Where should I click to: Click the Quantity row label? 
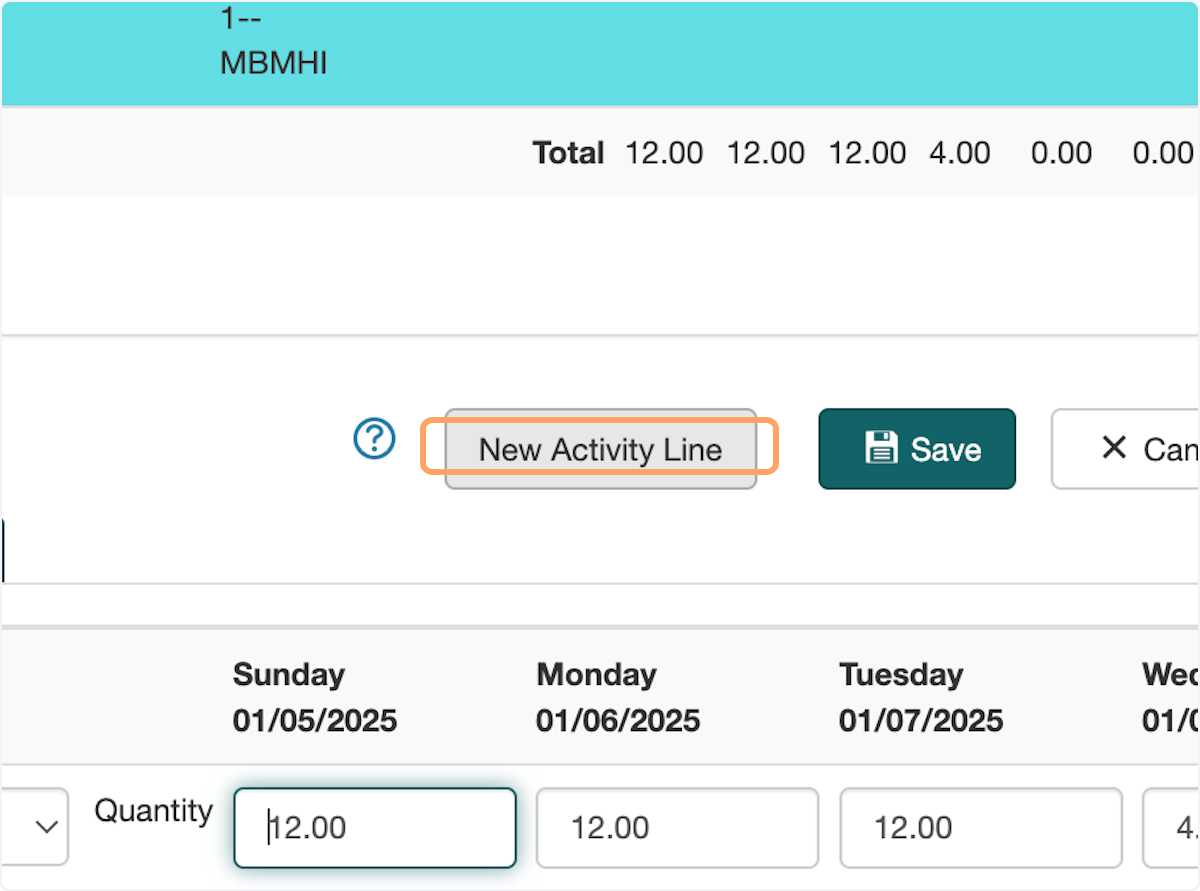[152, 811]
